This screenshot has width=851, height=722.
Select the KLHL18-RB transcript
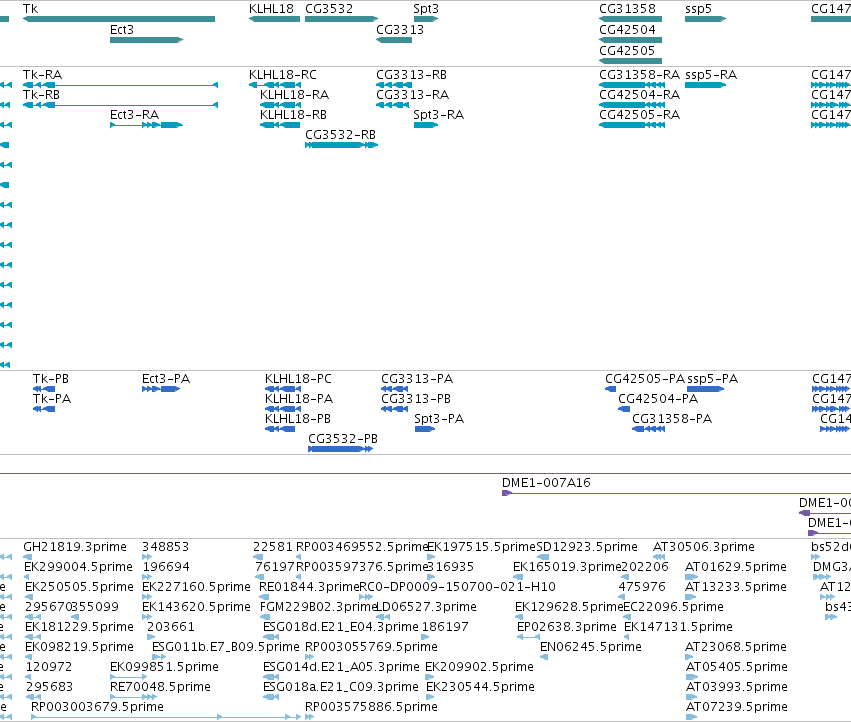280,125
